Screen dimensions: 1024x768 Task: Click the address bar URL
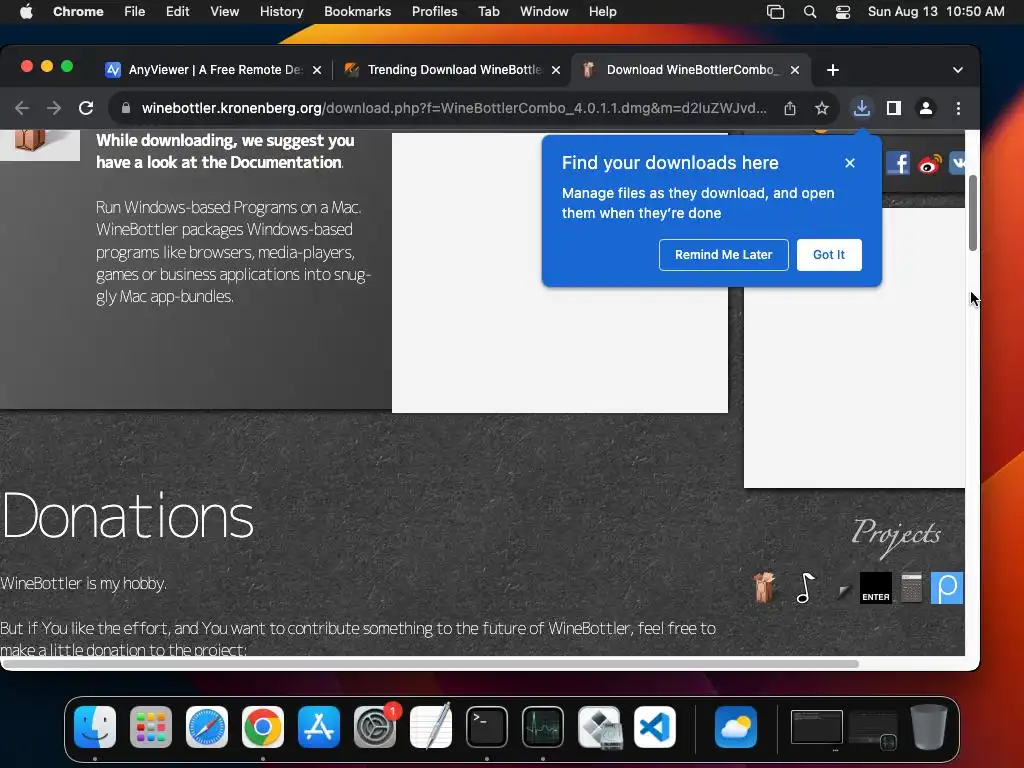coord(455,108)
